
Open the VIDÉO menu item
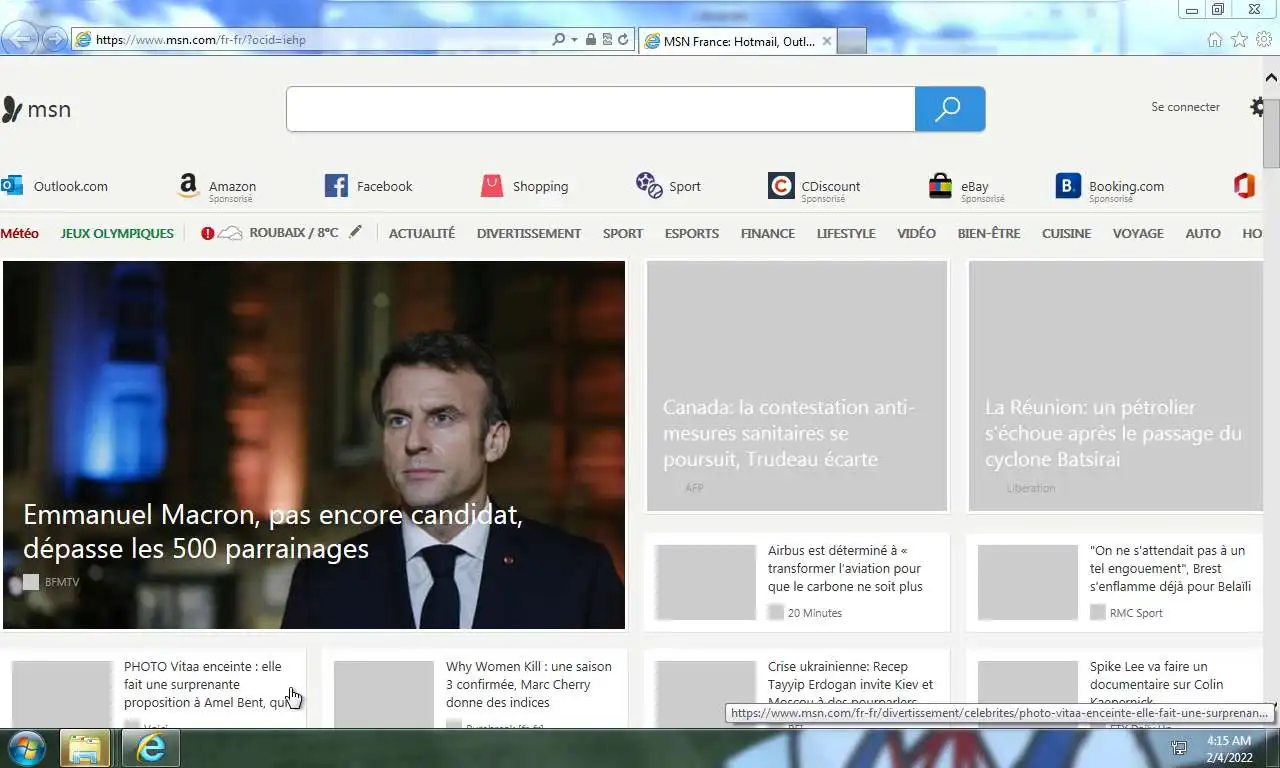916,233
